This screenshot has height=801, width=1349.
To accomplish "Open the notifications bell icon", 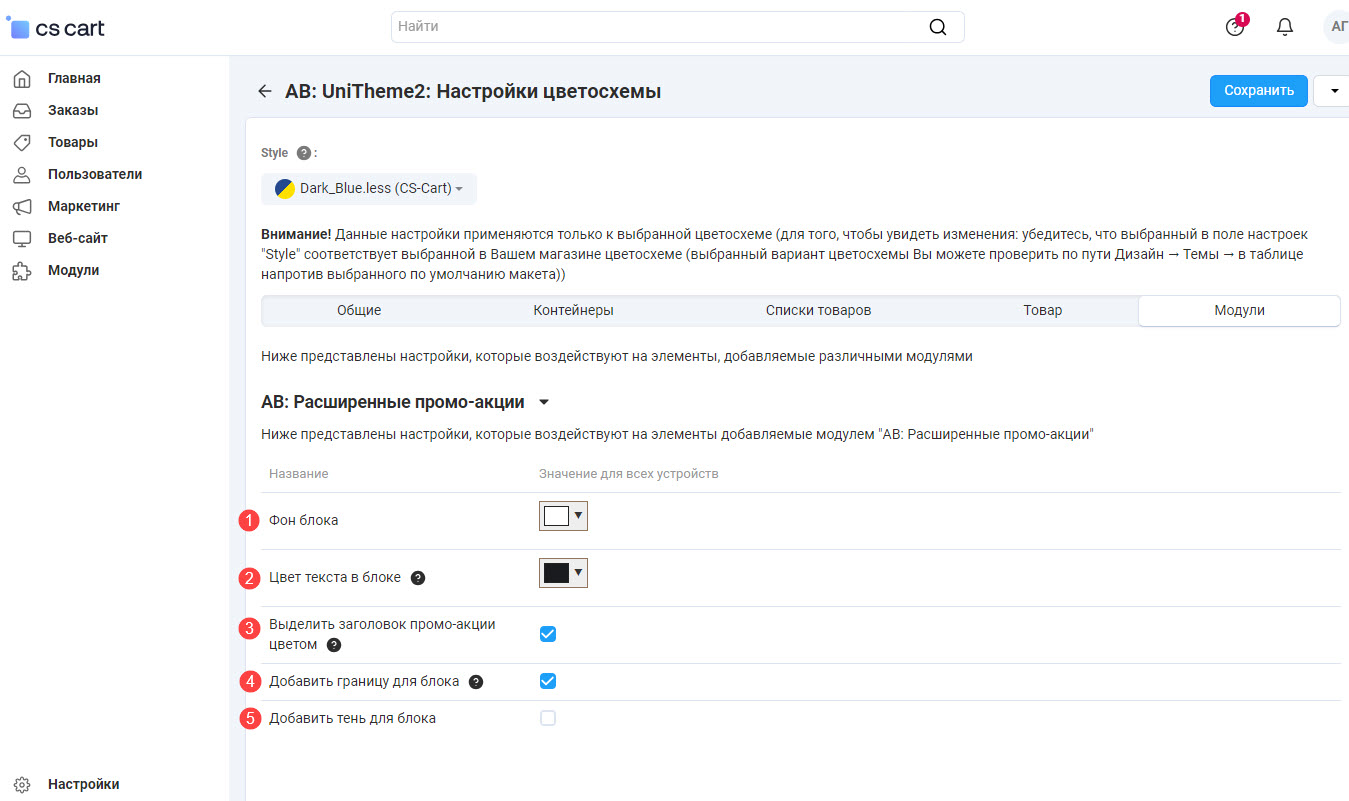I will (1284, 27).
